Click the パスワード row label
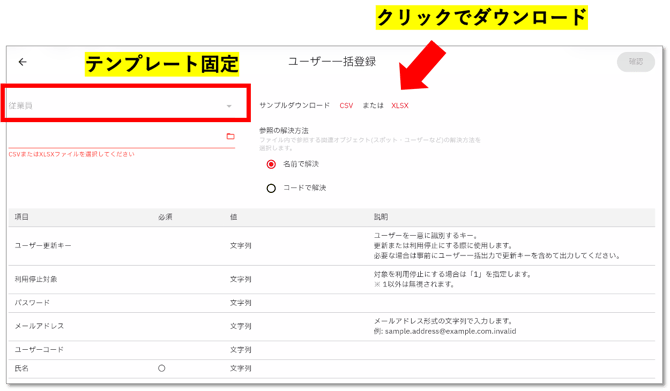 click(32, 303)
